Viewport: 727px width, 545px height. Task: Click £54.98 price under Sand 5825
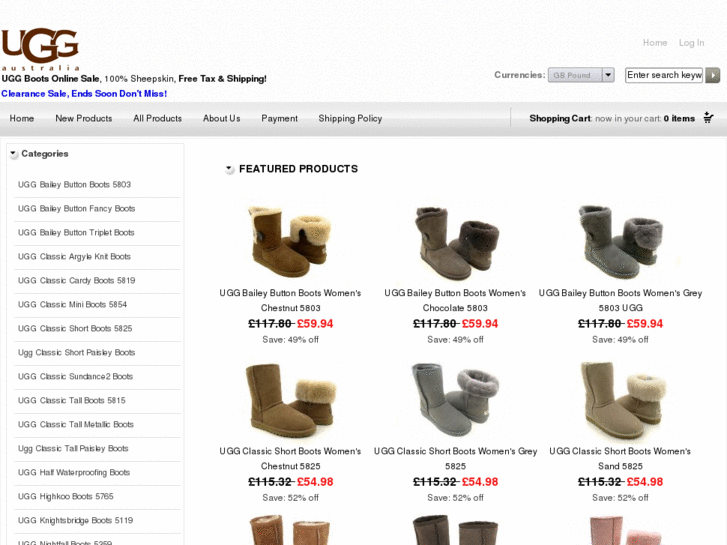click(644, 482)
